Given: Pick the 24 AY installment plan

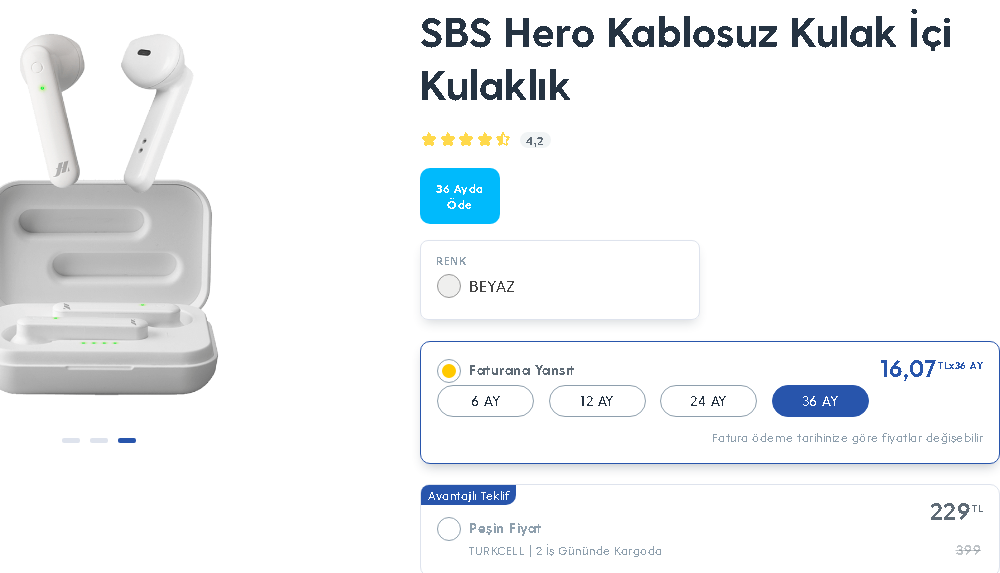Looking at the screenshot, I should [708, 401].
